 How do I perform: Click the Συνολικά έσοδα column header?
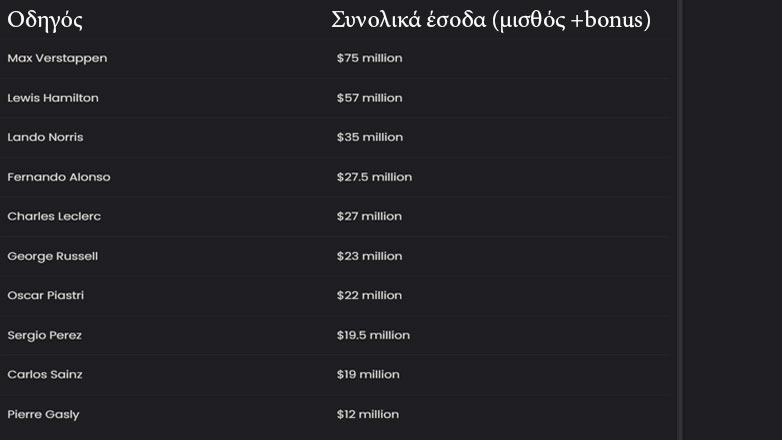[491, 20]
